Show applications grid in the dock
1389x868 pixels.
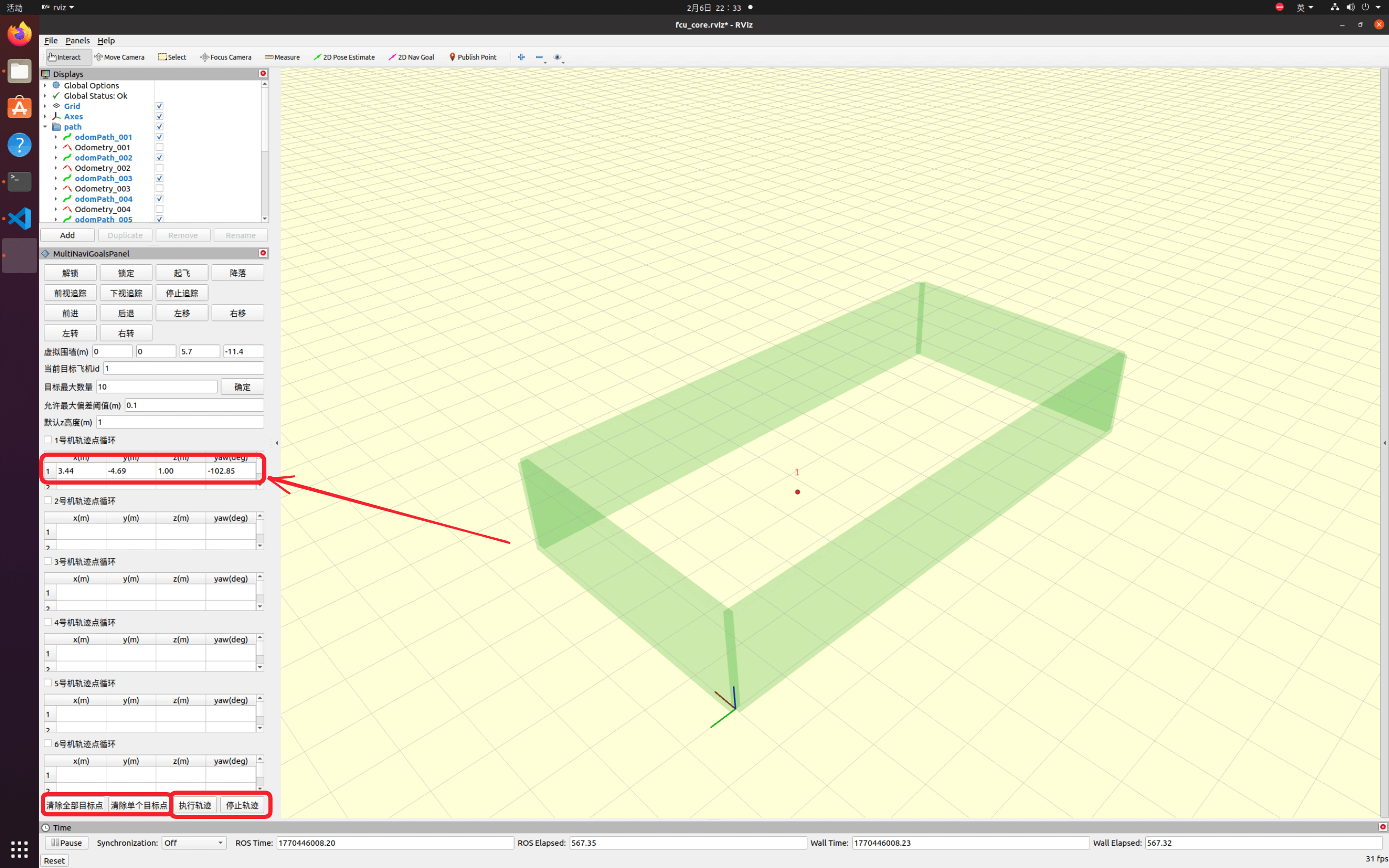pos(20,848)
